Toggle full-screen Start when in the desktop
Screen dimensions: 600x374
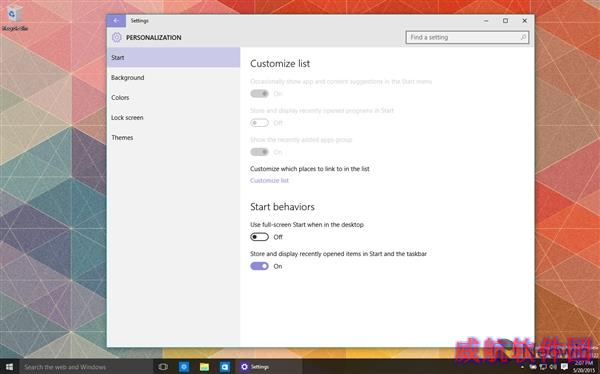[259, 237]
